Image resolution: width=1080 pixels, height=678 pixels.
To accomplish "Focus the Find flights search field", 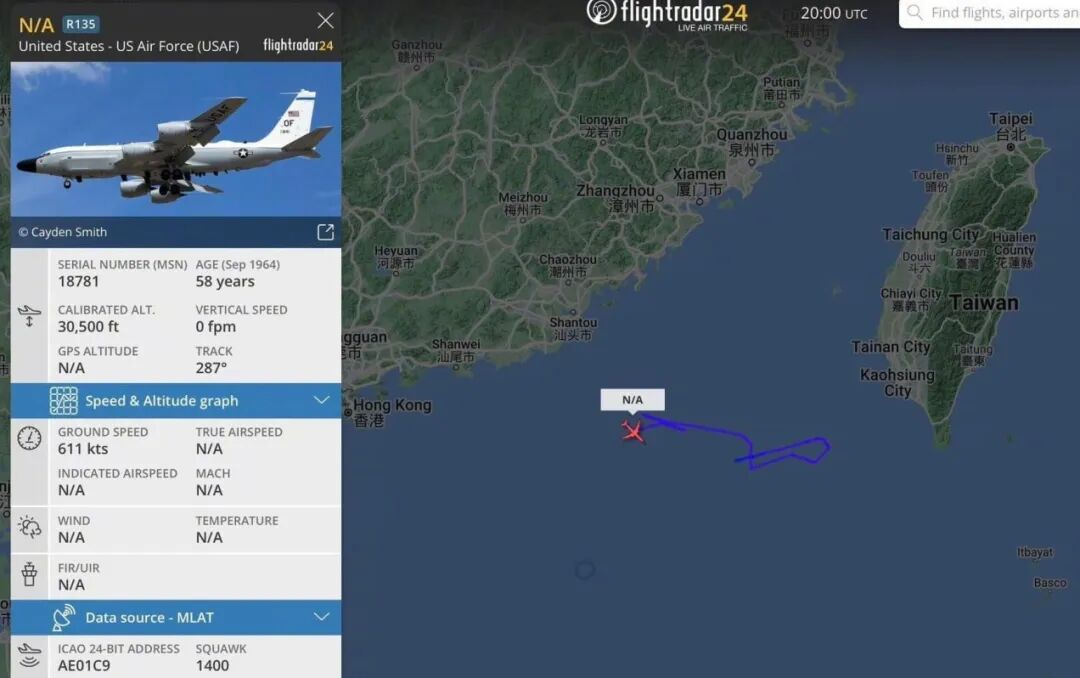I will [x=990, y=13].
